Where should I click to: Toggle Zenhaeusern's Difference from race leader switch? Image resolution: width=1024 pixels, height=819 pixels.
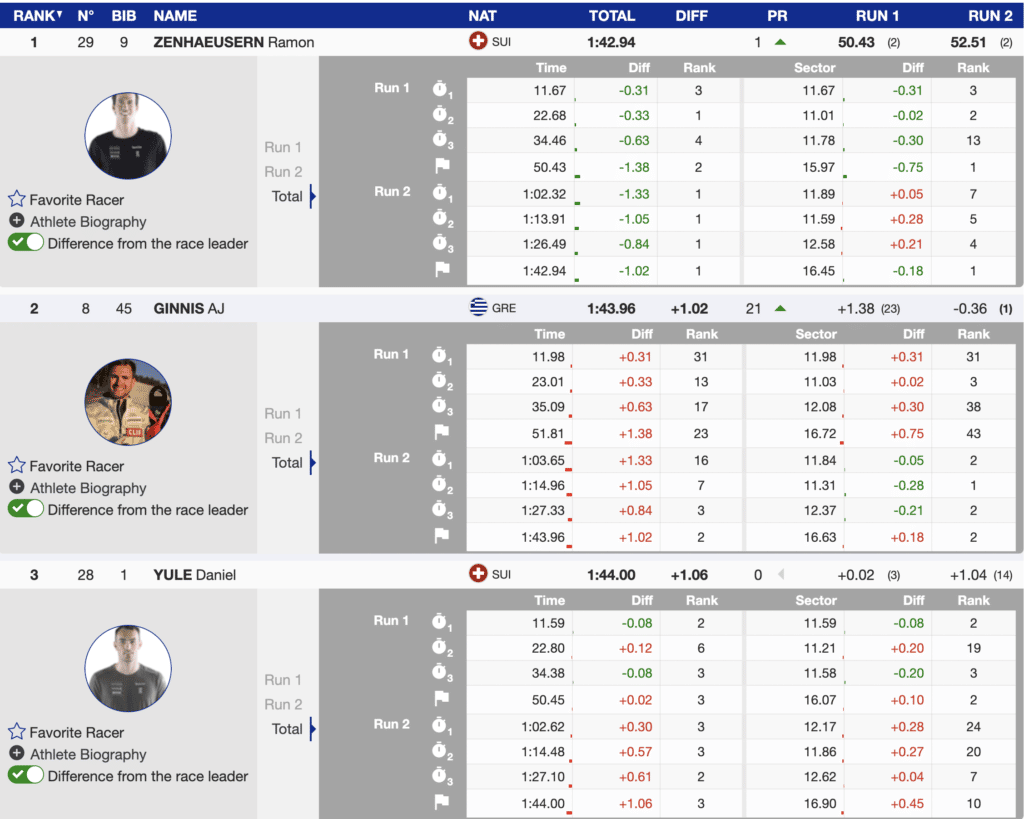coord(26,243)
